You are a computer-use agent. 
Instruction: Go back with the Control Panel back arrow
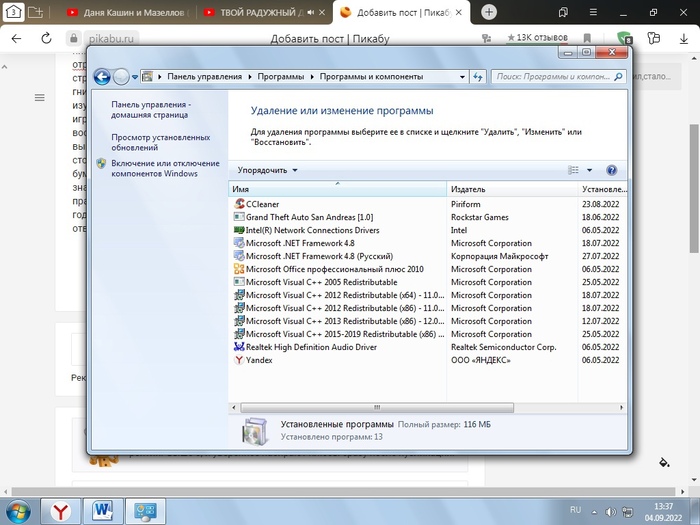(102, 77)
